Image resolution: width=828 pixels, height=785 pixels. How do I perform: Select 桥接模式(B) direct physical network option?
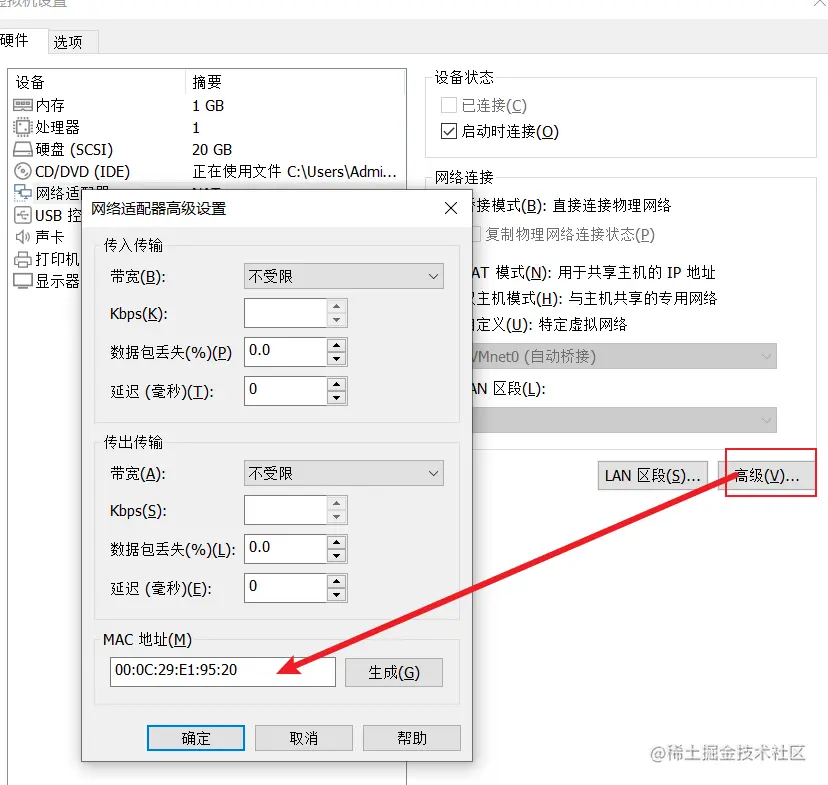click(571, 205)
